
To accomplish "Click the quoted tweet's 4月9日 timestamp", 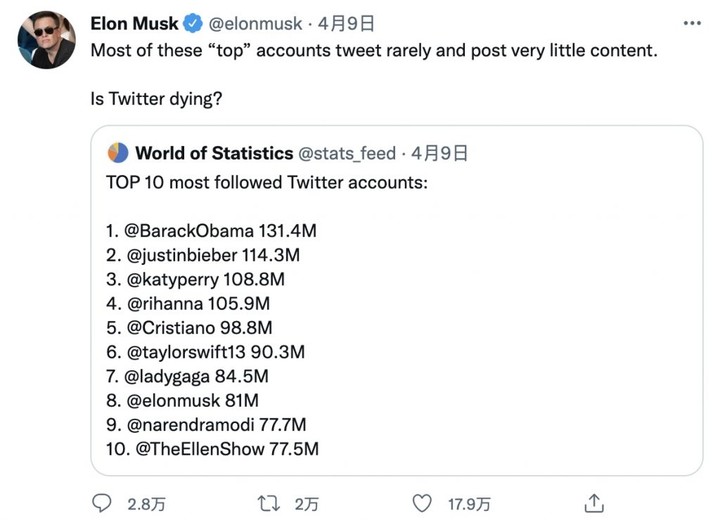I will [440, 153].
